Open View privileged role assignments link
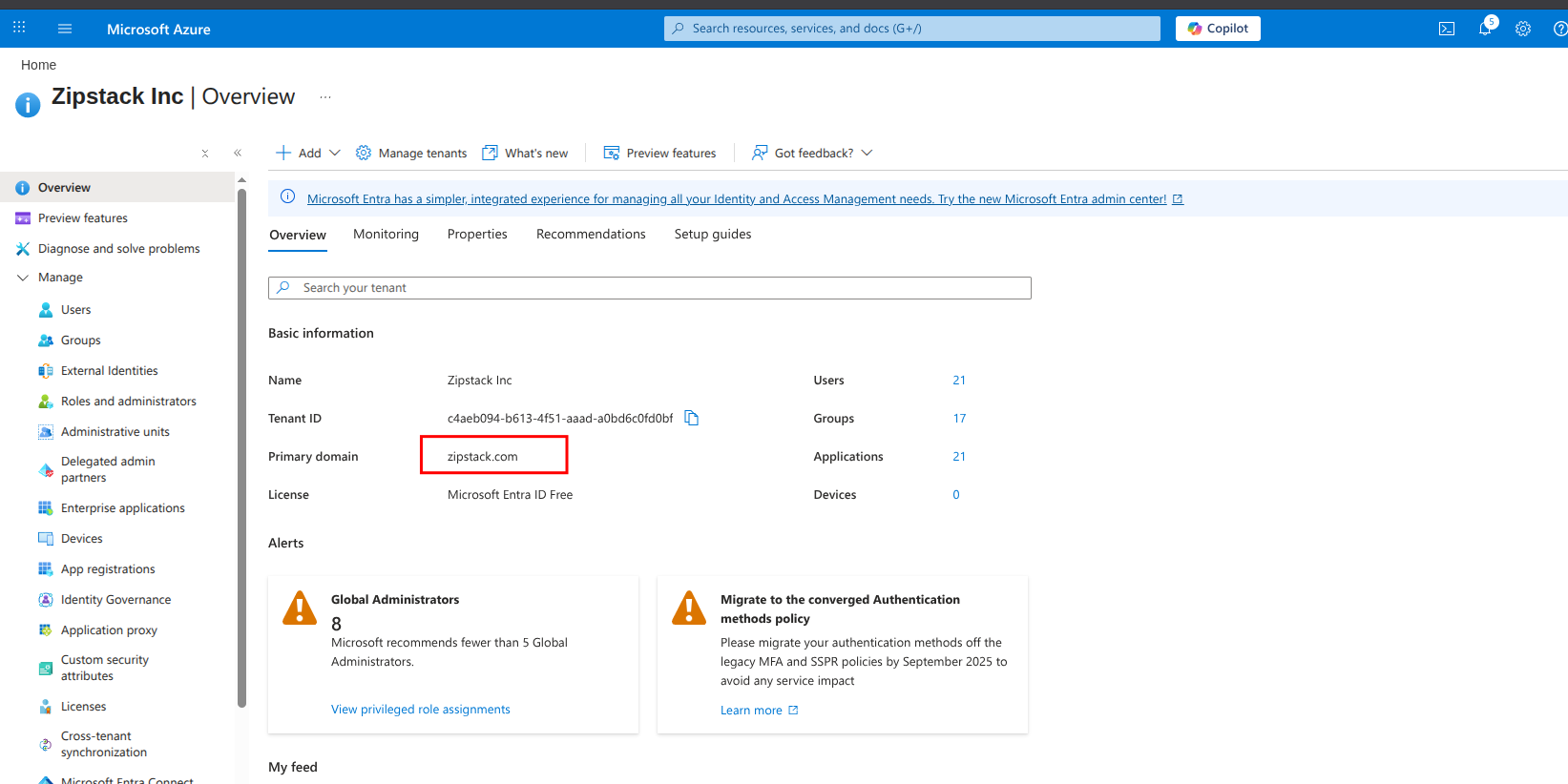This screenshot has width=1568, height=784. coord(420,710)
